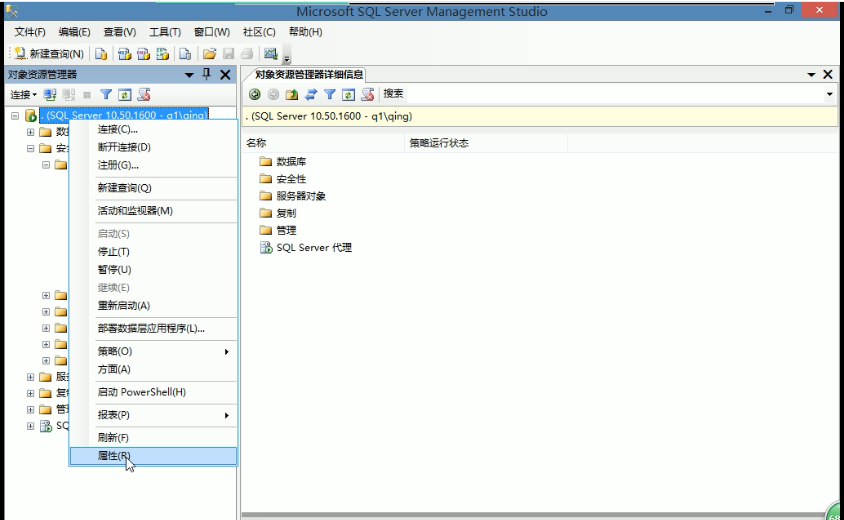Open the 报表(P) submenu
Viewport: 844px width, 520px height.
(153, 415)
